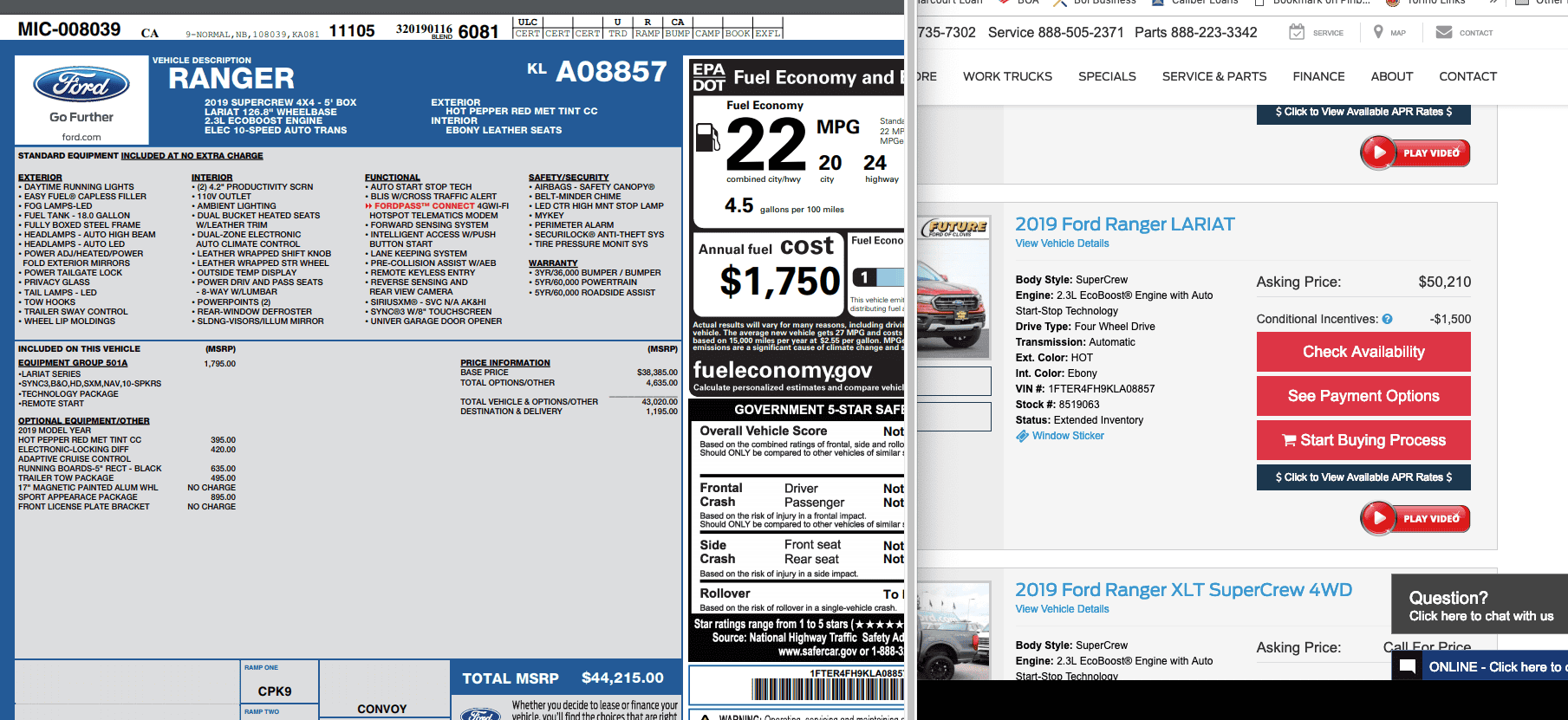The height and width of the screenshot is (720, 1568).
Task: Click the Question? chat popup
Action: (x=1480, y=604)
